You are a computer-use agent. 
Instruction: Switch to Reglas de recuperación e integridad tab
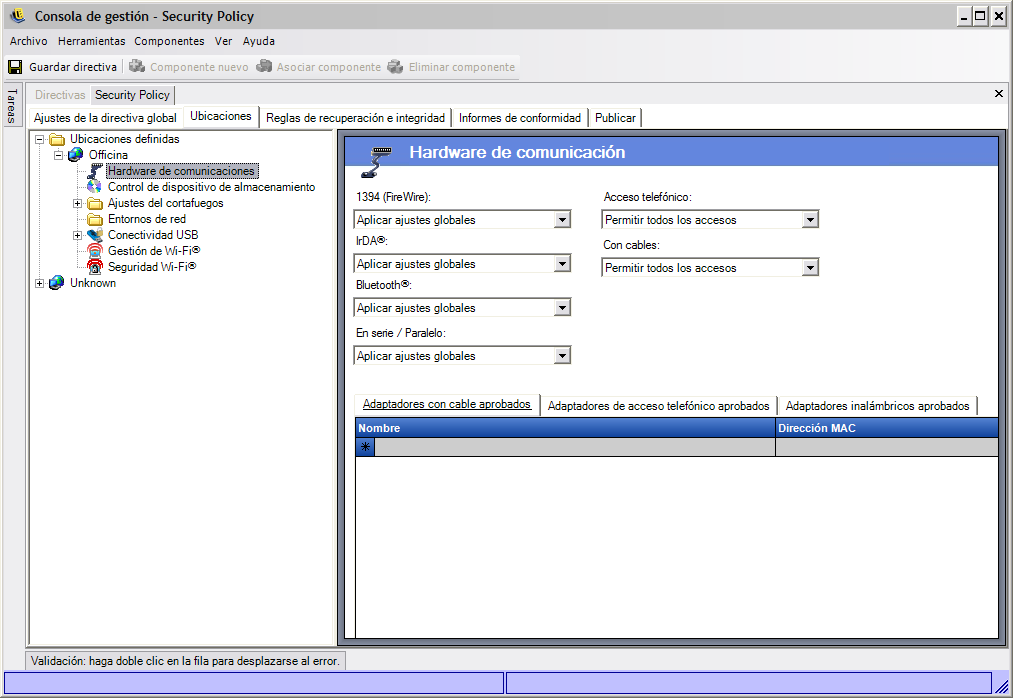(x=355, y=118)
